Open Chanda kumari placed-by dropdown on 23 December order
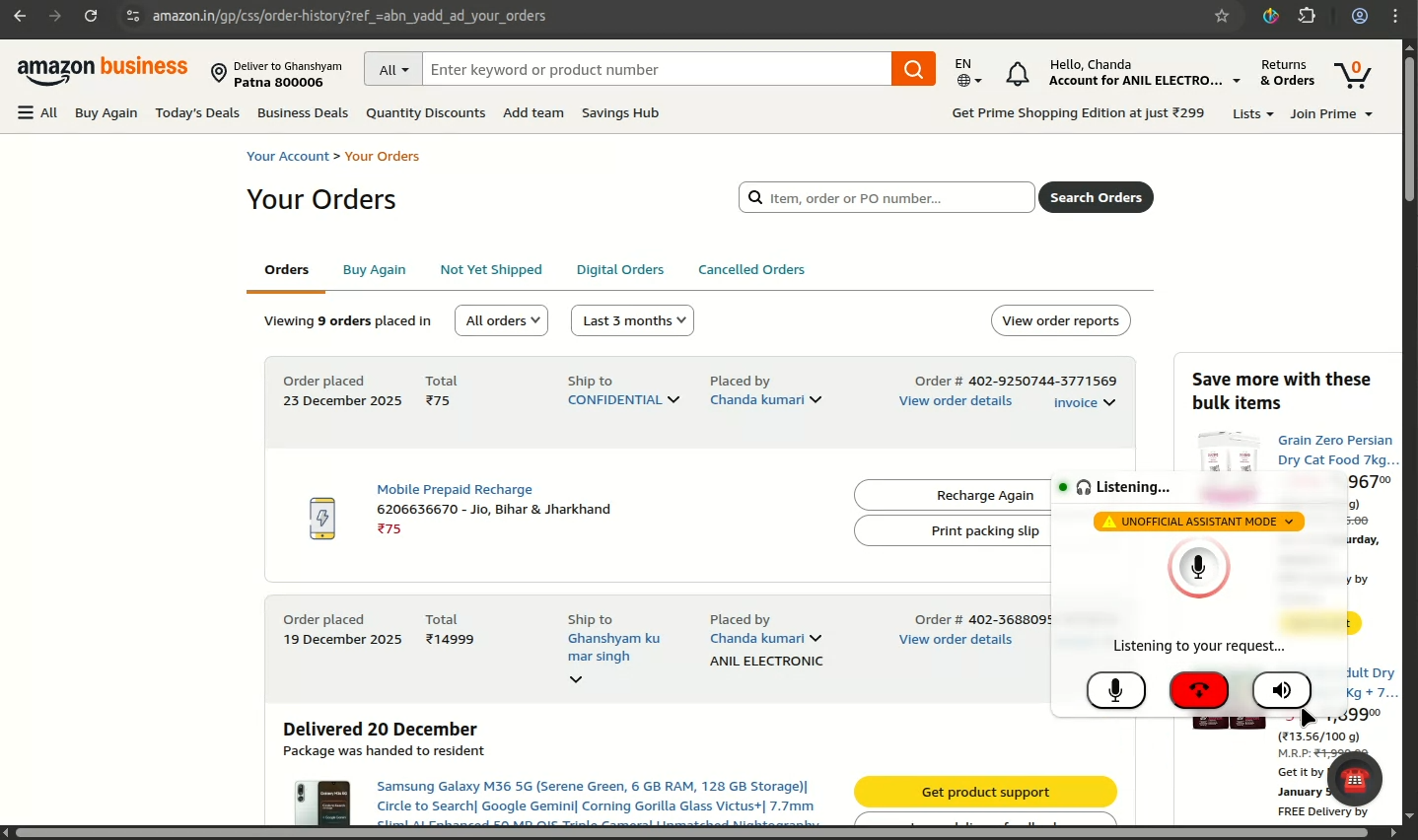This screenshot has height=840, width=1418. point(766,400)
